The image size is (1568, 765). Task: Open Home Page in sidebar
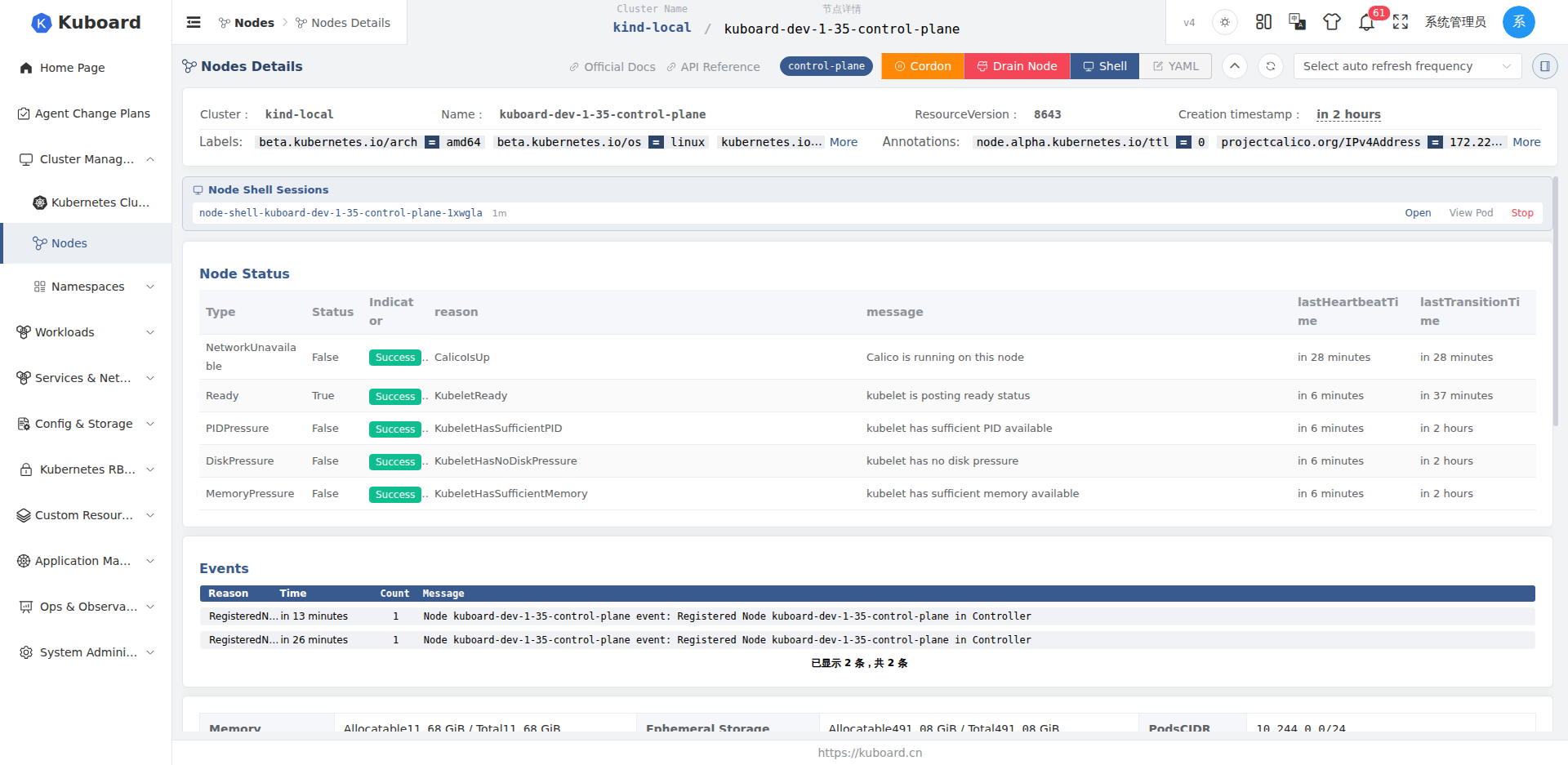86,68
